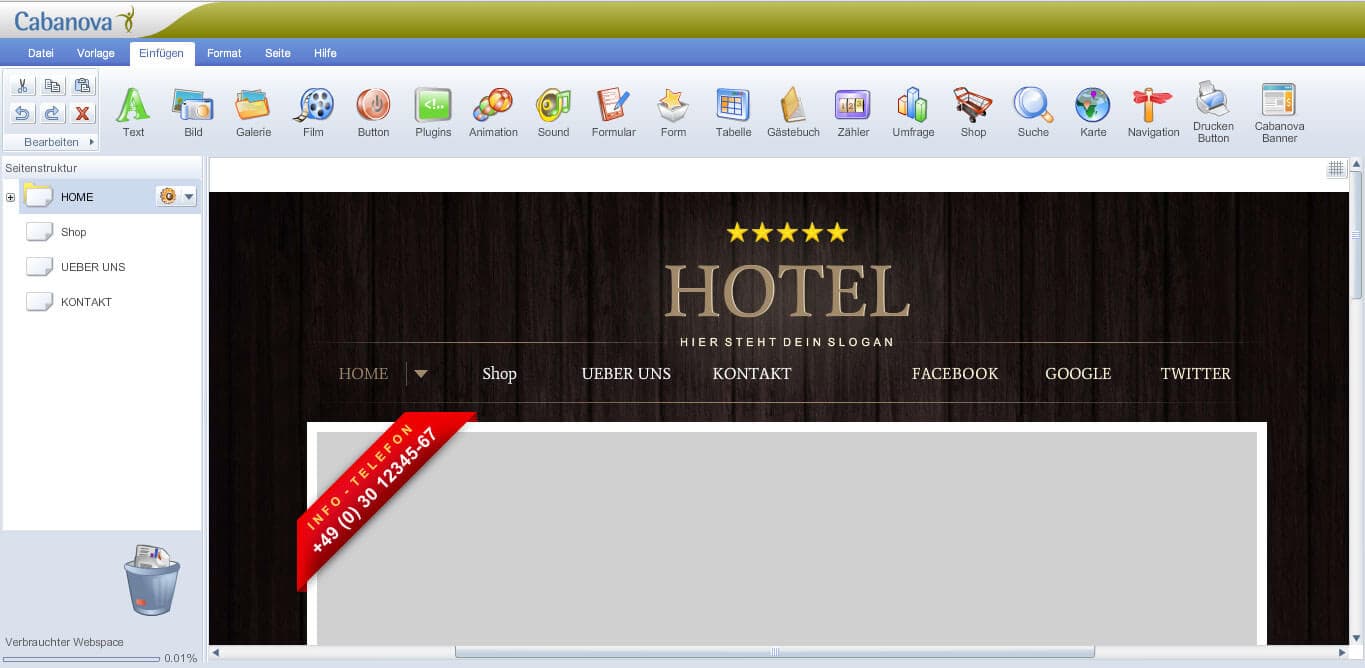1365x668 pixels.
Task: Select the slogan text 'HIER STEHT DEIN SLOGAN'
Action: (x=787, y=342)
